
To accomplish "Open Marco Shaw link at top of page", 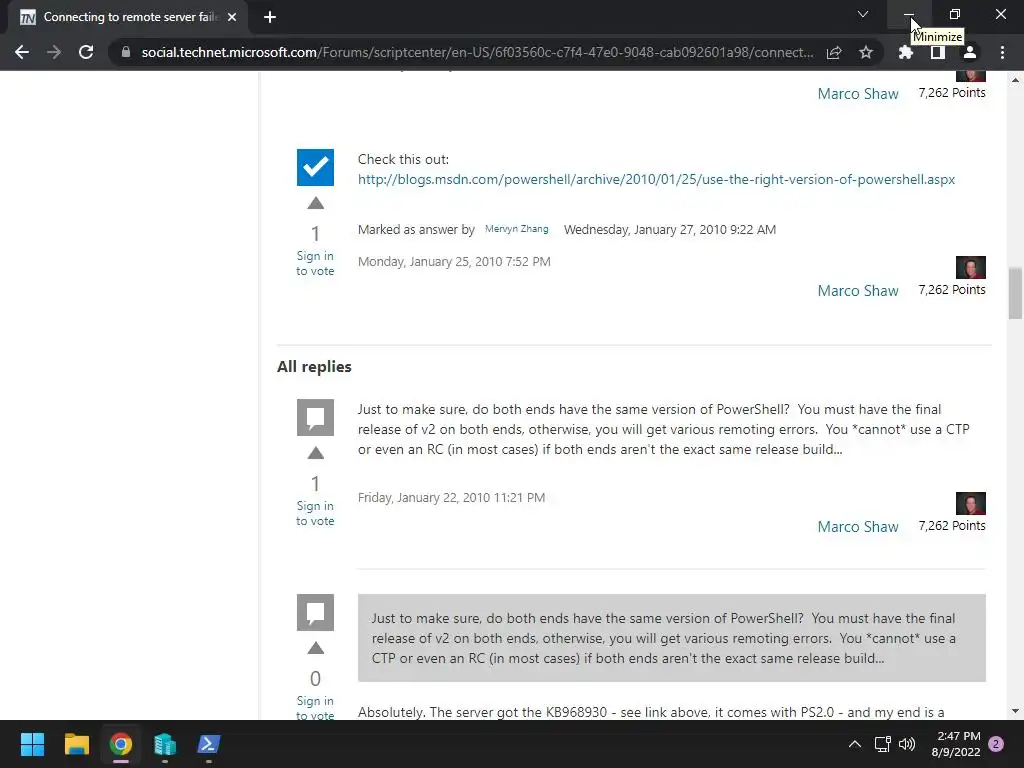I will 858,93.
